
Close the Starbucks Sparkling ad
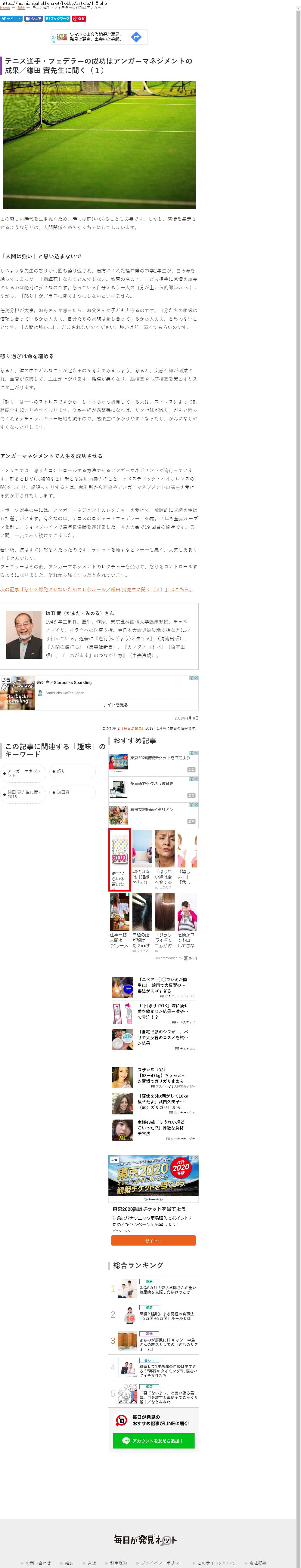coord(196,677)
